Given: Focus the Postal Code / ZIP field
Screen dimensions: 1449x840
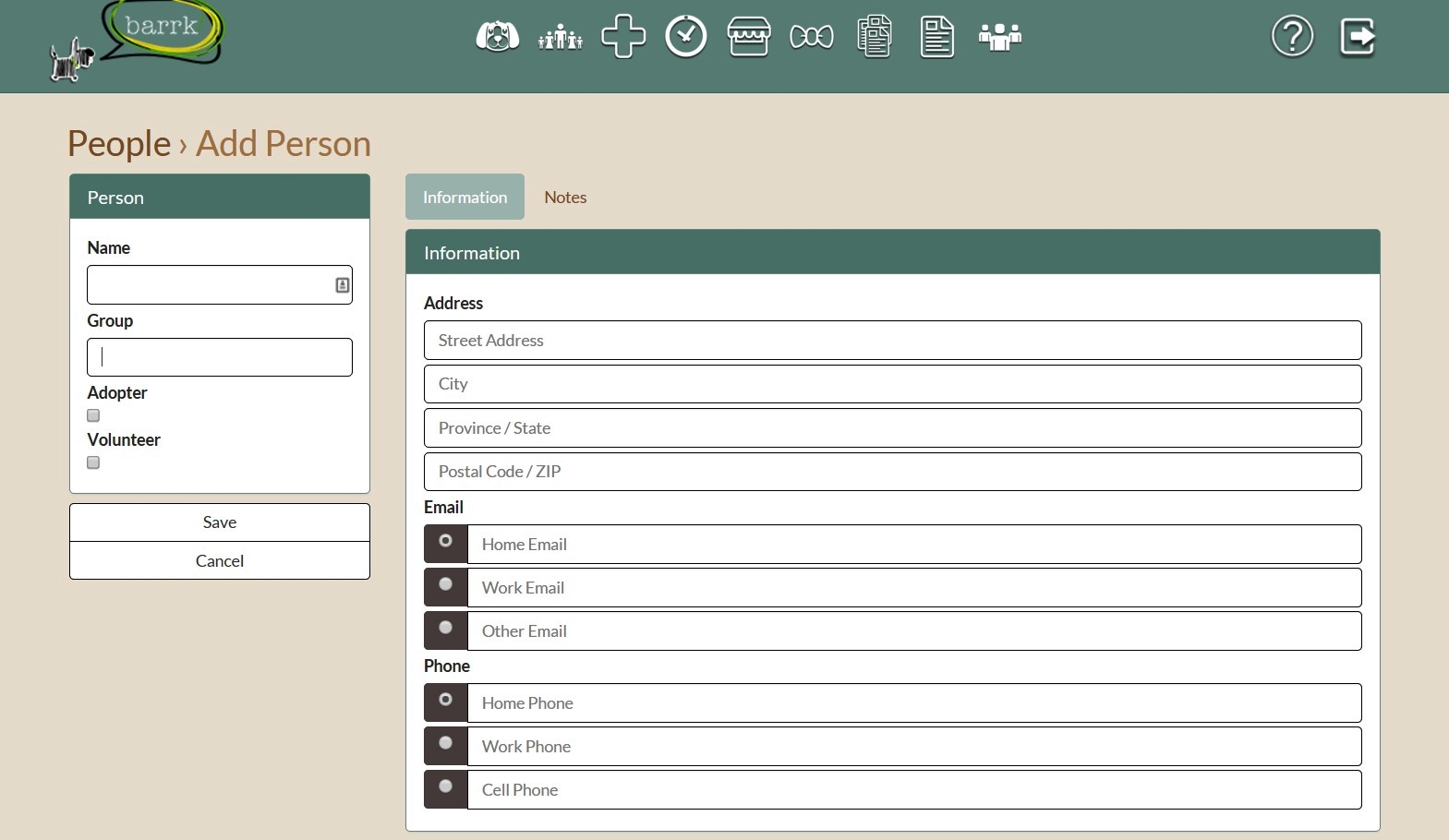Looking at the screenshot, I should [x=893, y=472].
